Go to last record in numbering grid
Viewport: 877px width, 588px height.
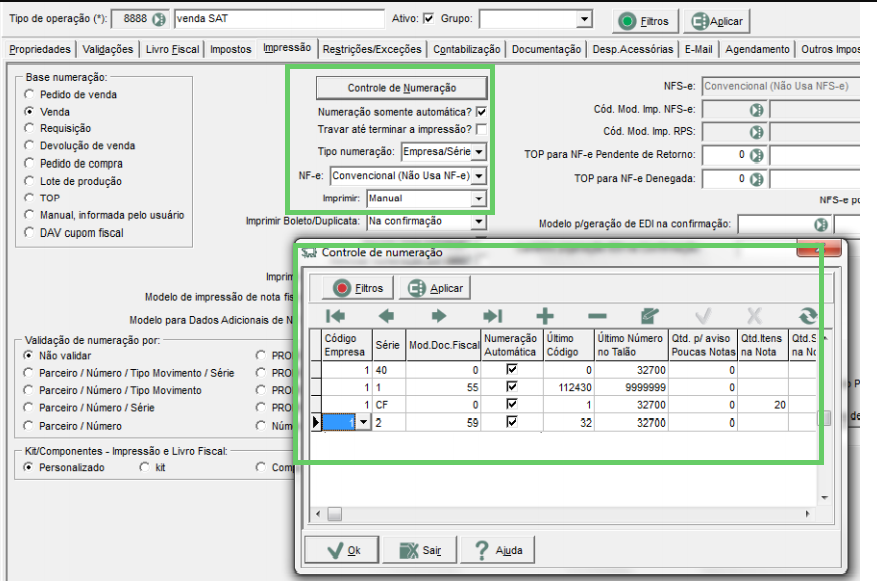(x=493, y=316)
